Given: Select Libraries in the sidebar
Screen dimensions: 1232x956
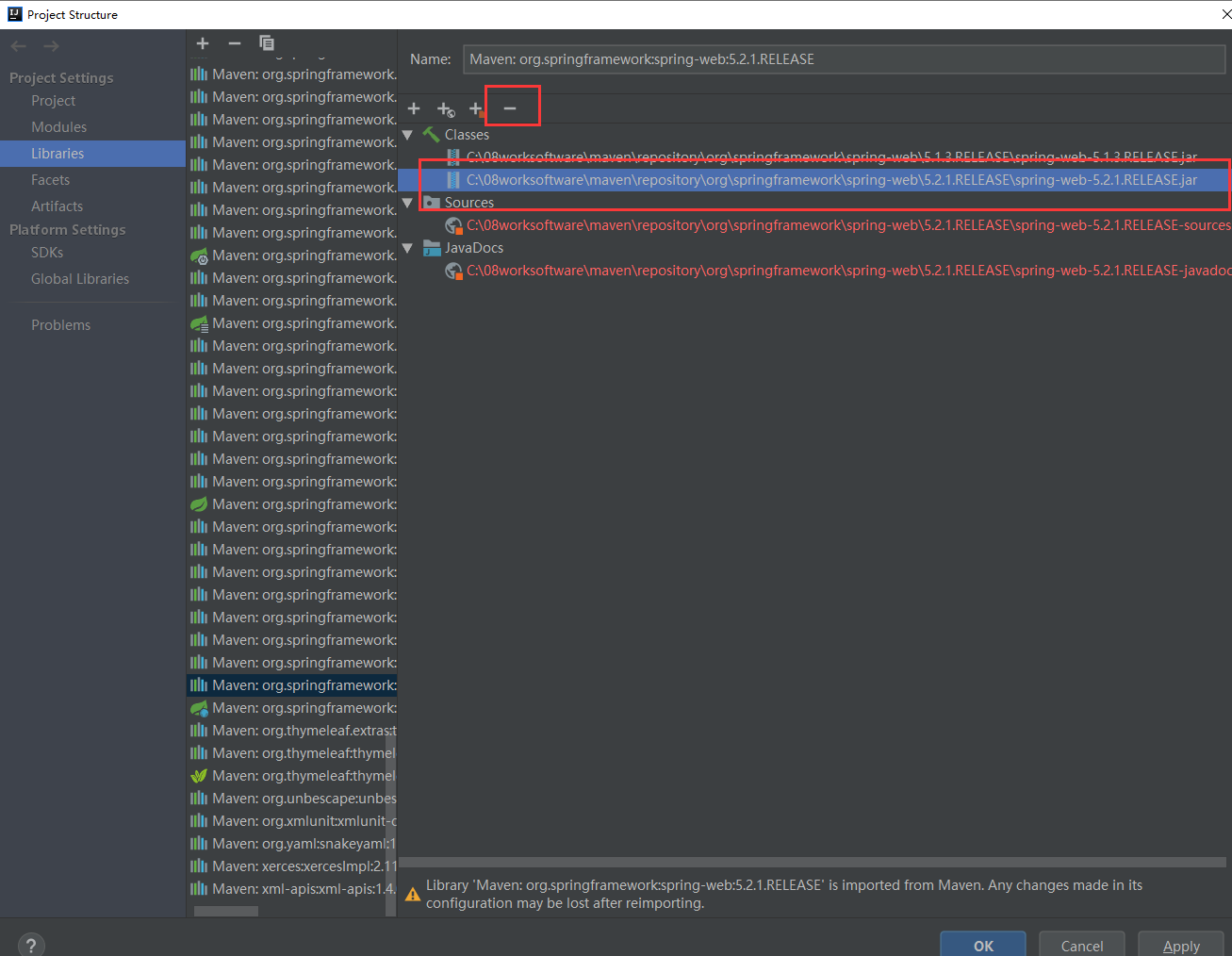Looking at the screenshot, I should (92, 154).
